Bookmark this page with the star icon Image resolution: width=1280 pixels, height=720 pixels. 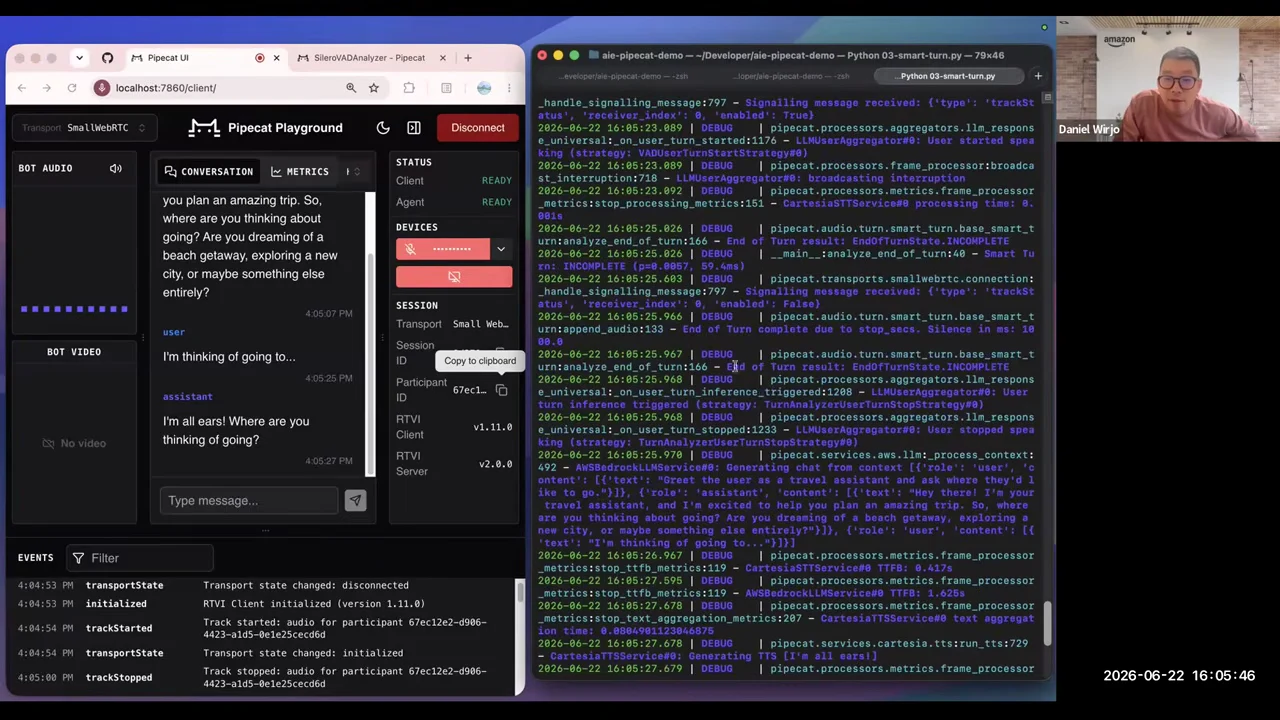pos(374,88)
